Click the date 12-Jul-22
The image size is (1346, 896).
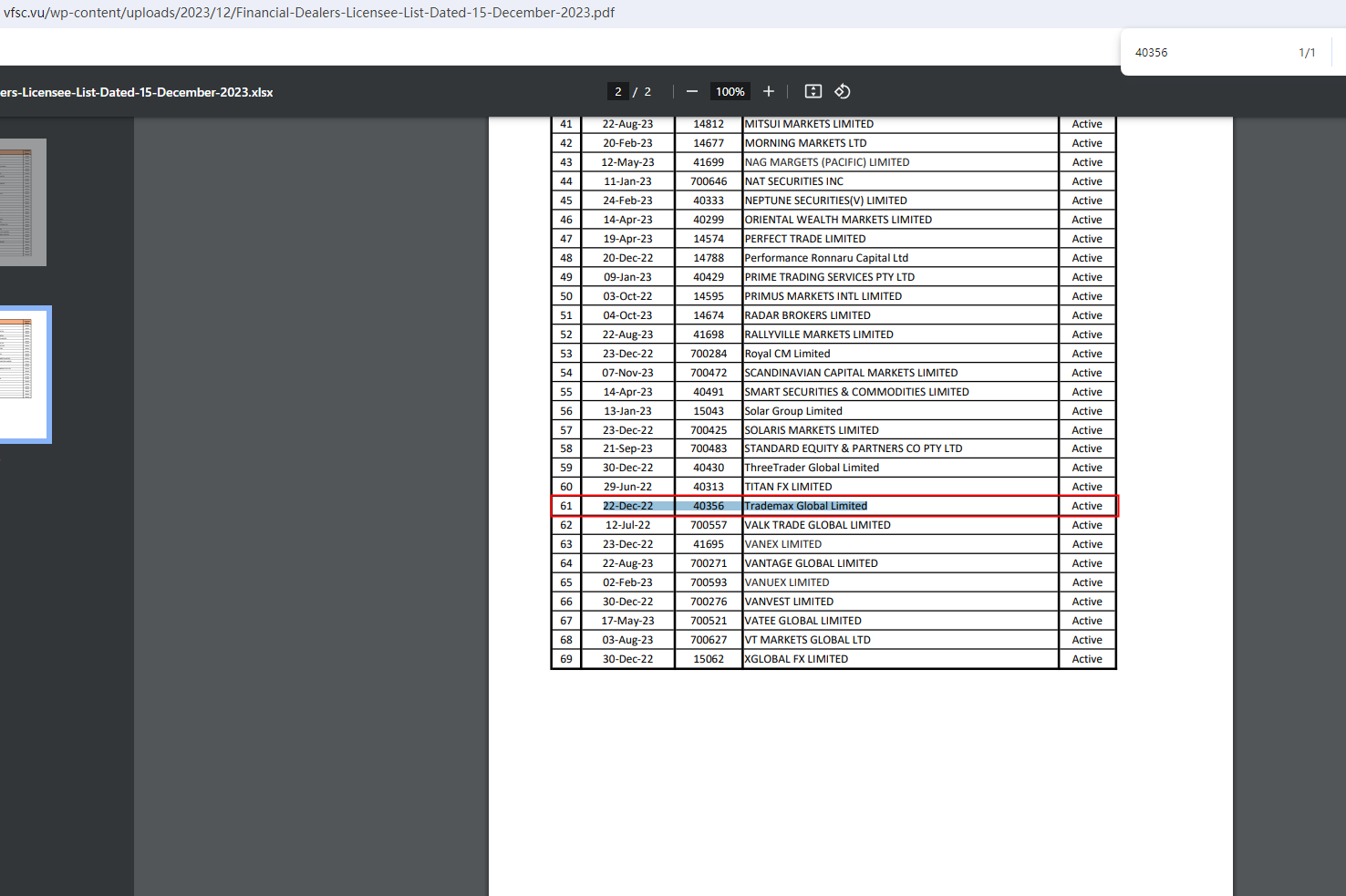click(627, 525)
